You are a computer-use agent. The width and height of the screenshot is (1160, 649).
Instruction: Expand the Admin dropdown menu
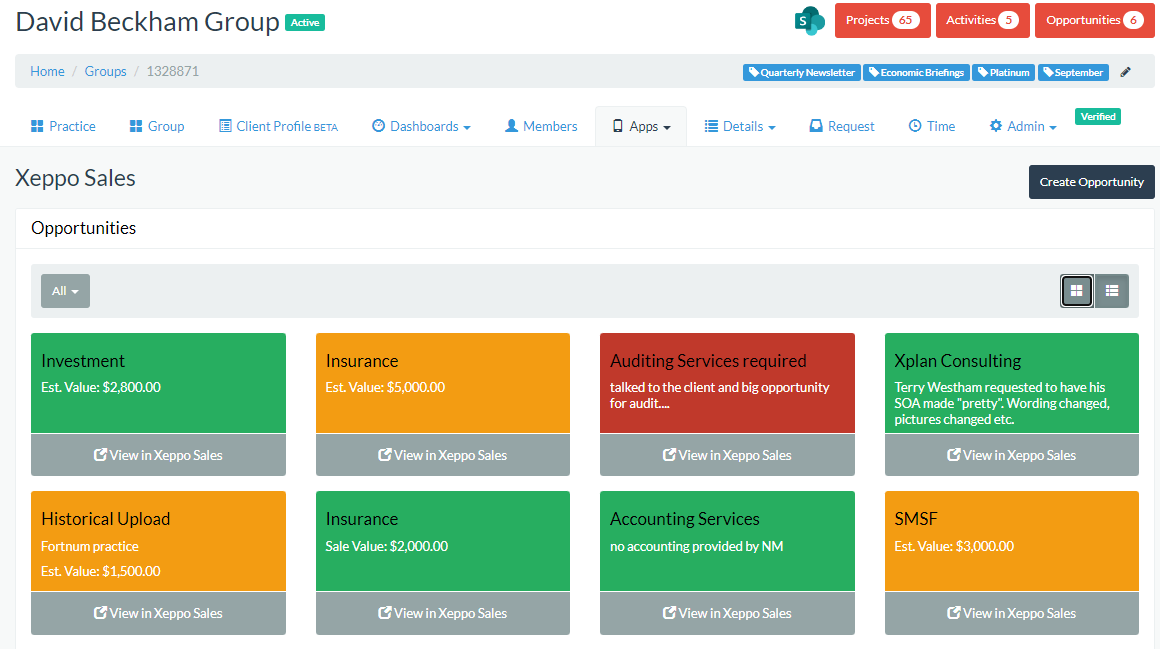[x=1023, y=127]
